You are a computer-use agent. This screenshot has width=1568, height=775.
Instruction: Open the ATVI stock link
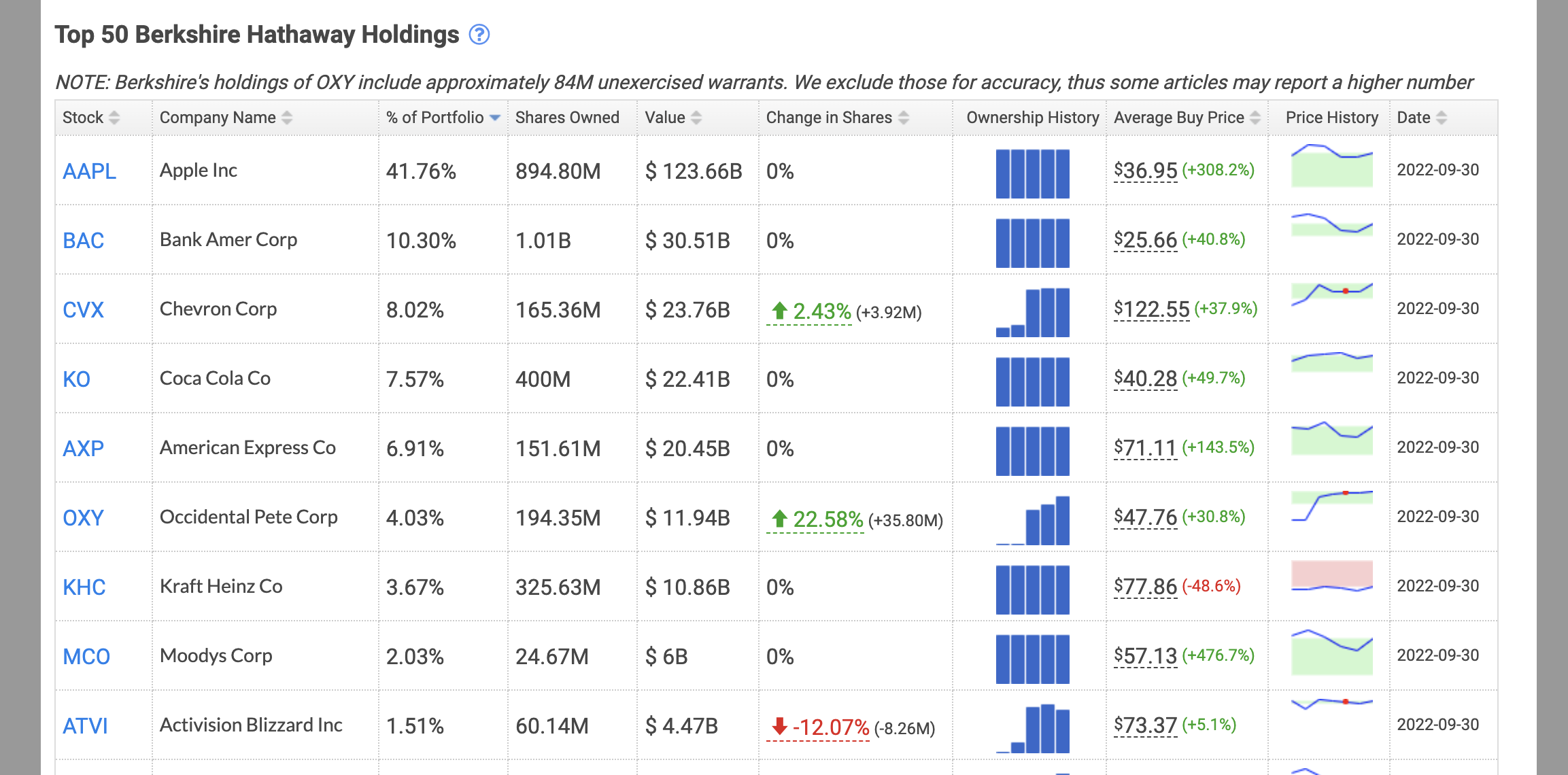click(x=85, y=726)
